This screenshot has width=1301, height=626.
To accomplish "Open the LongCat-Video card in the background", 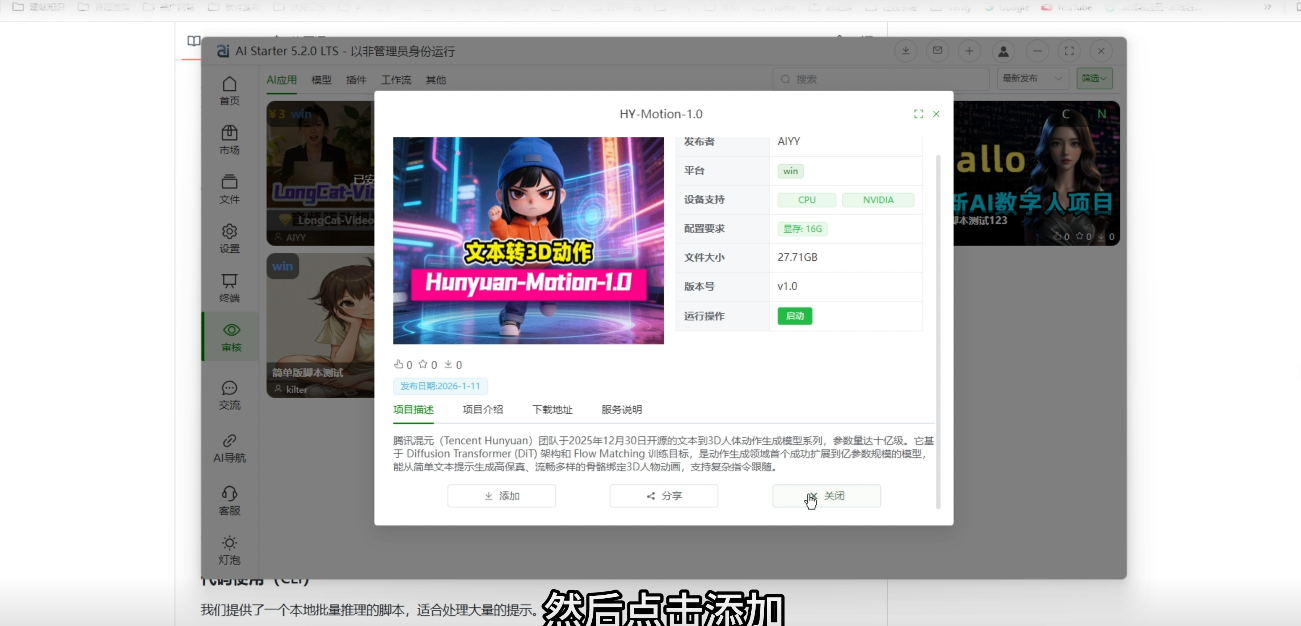I will click(x=320, y=173).
